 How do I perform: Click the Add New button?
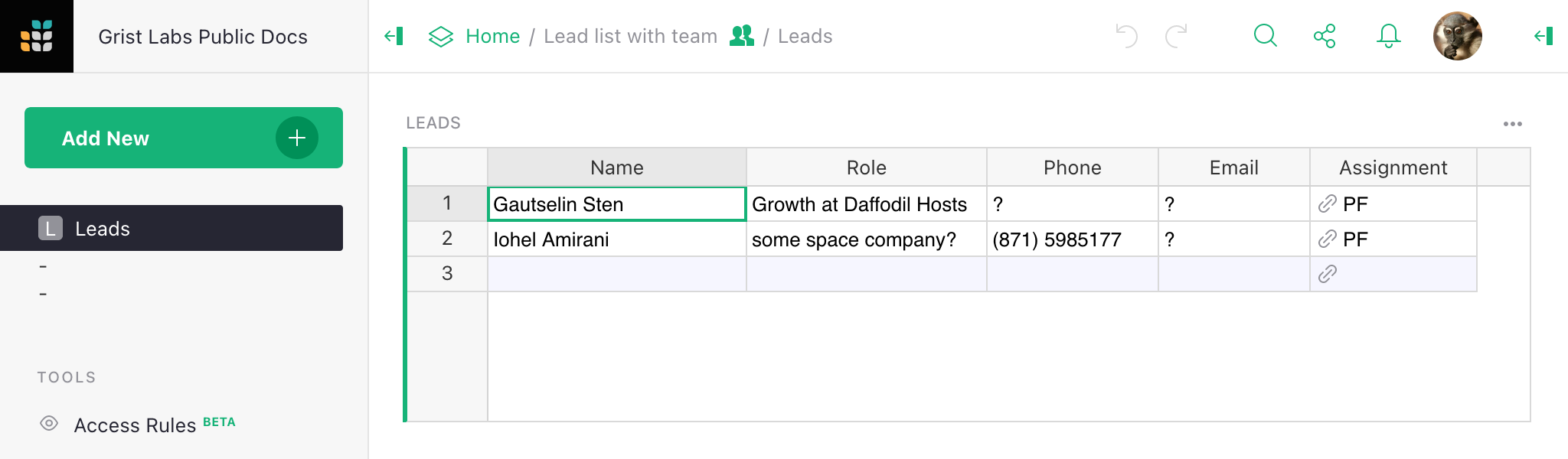tap(183, 138)
